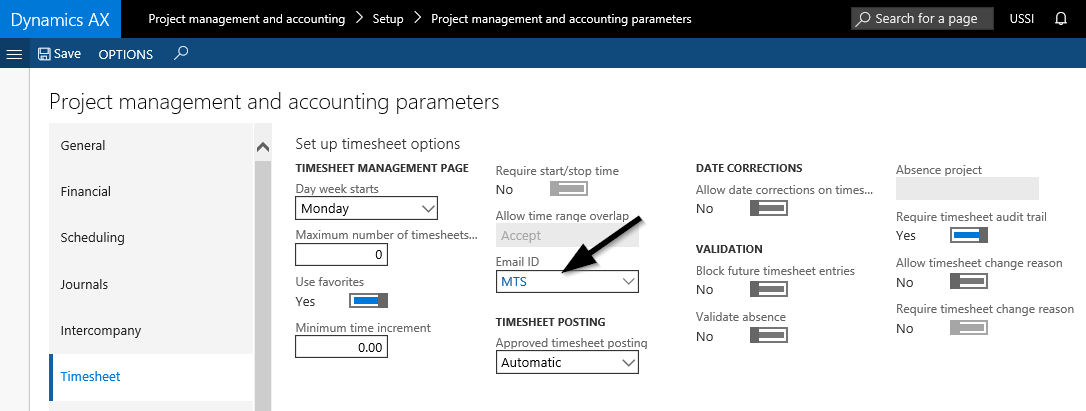Screen dimensions: 1086x411
Task: Open the notifications bell
Action: coord(1061,19)
